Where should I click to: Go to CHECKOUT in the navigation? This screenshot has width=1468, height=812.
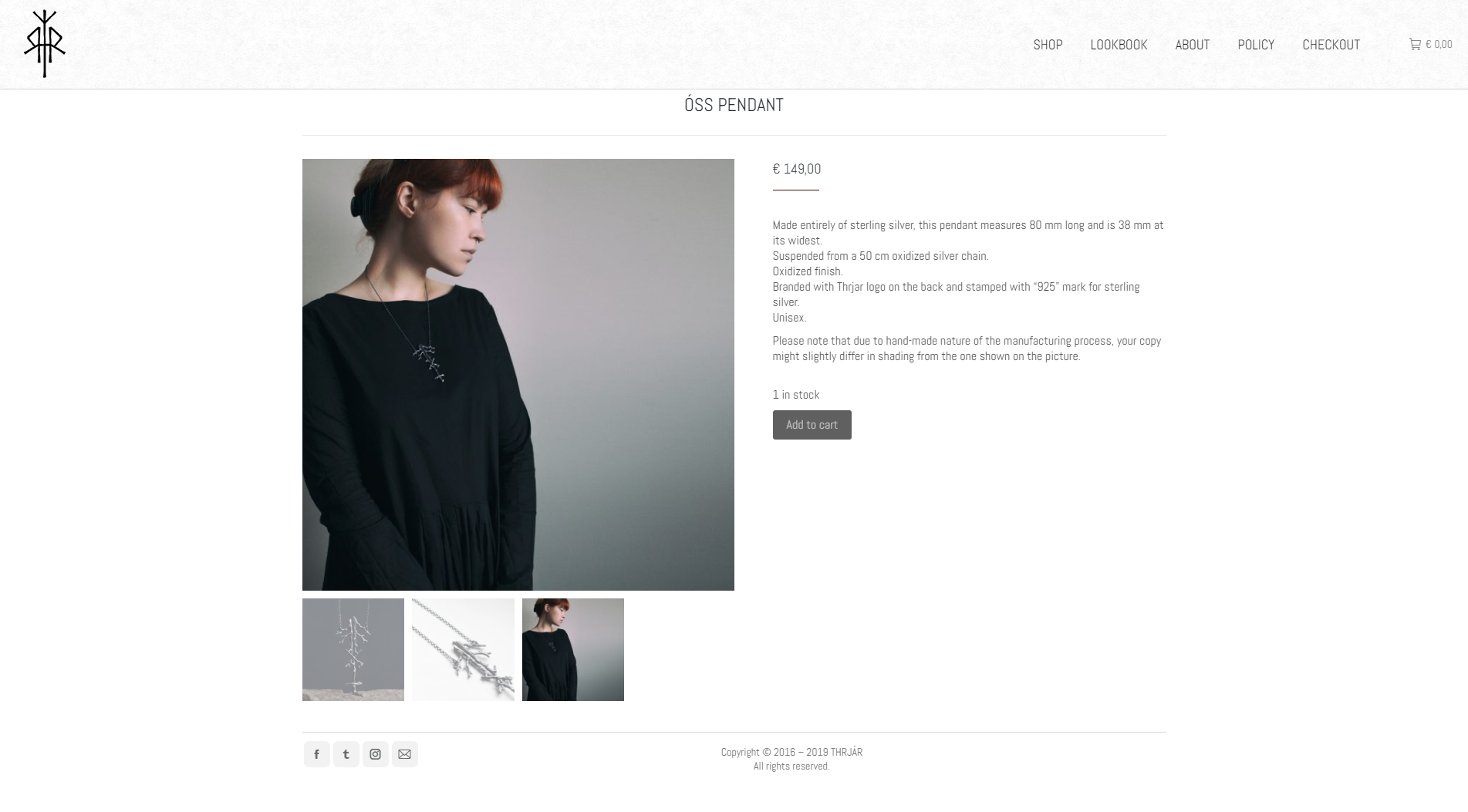1331,45
